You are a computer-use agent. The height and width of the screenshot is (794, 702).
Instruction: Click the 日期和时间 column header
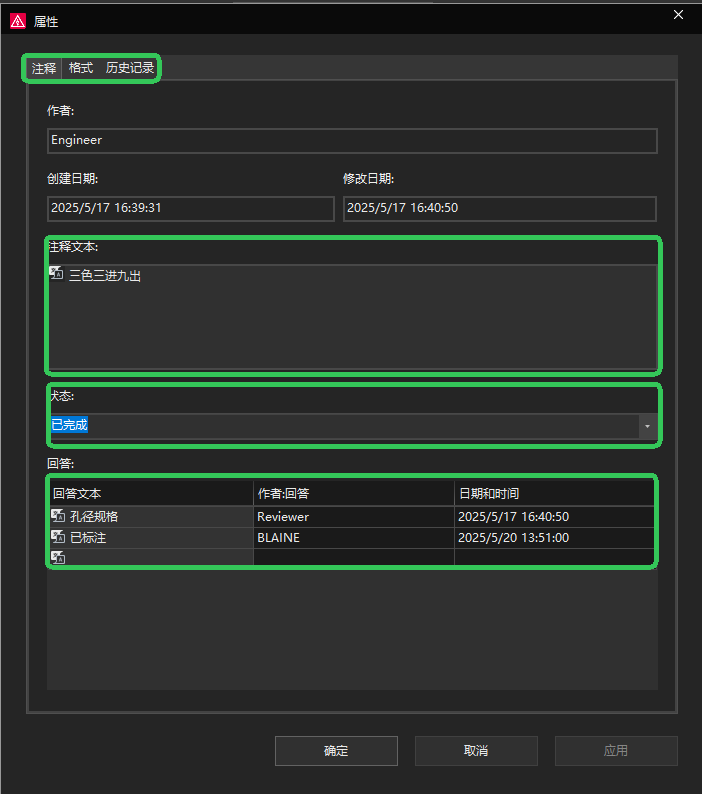coord(555,493)
